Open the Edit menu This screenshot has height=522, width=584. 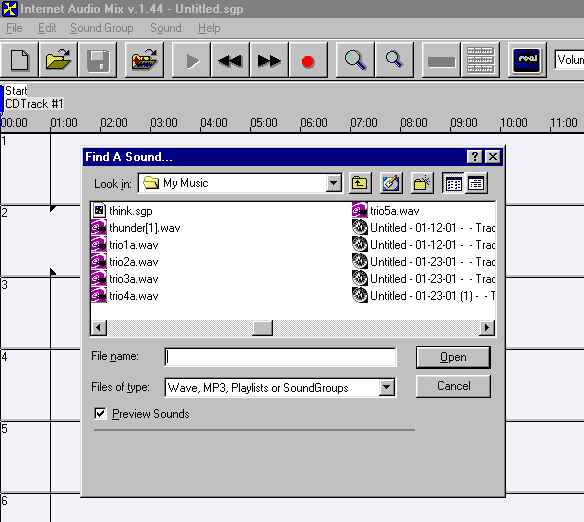point(47,28)
